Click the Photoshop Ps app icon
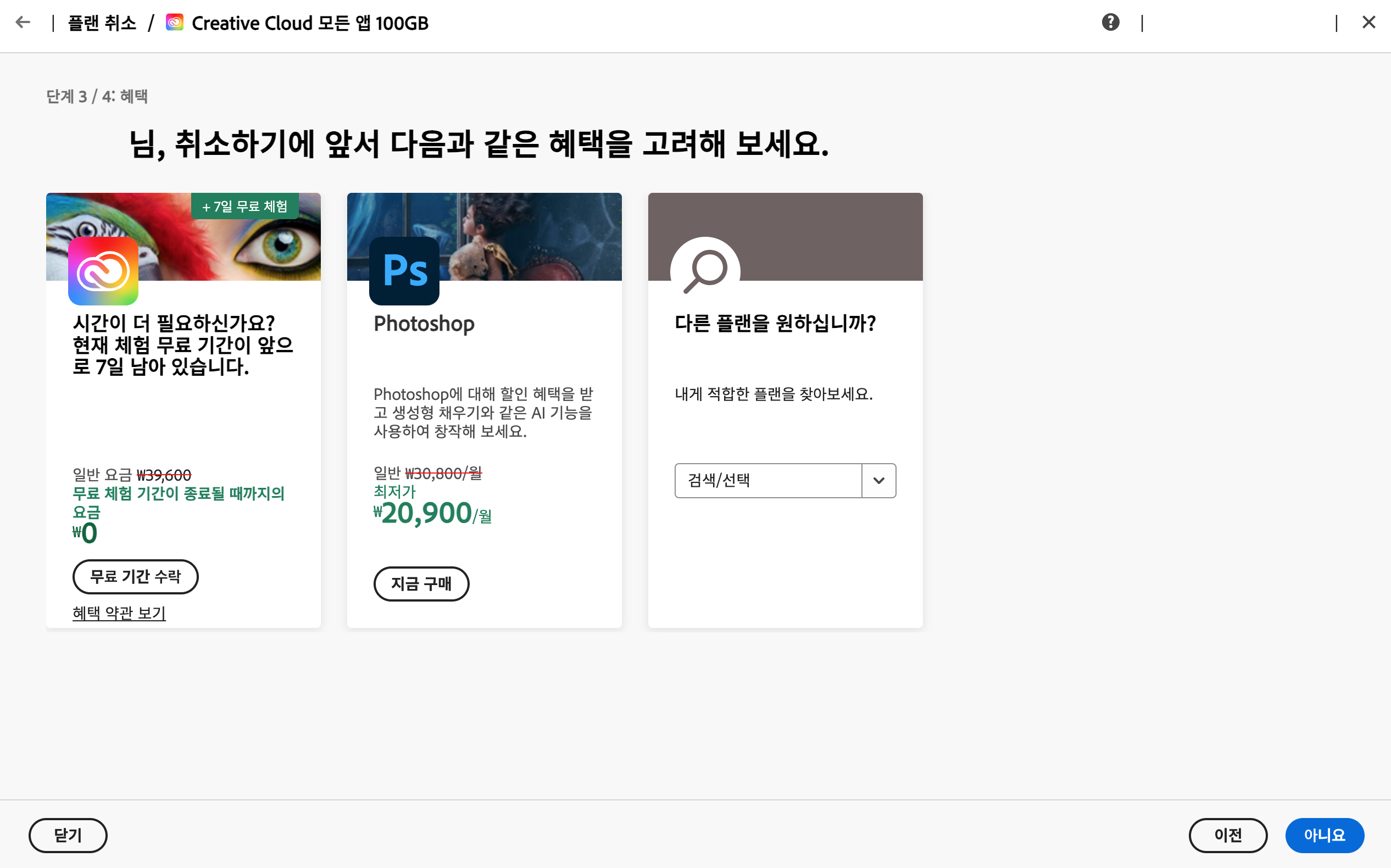The height and width of the screenshot is (868, 1391). coord(404,271)
